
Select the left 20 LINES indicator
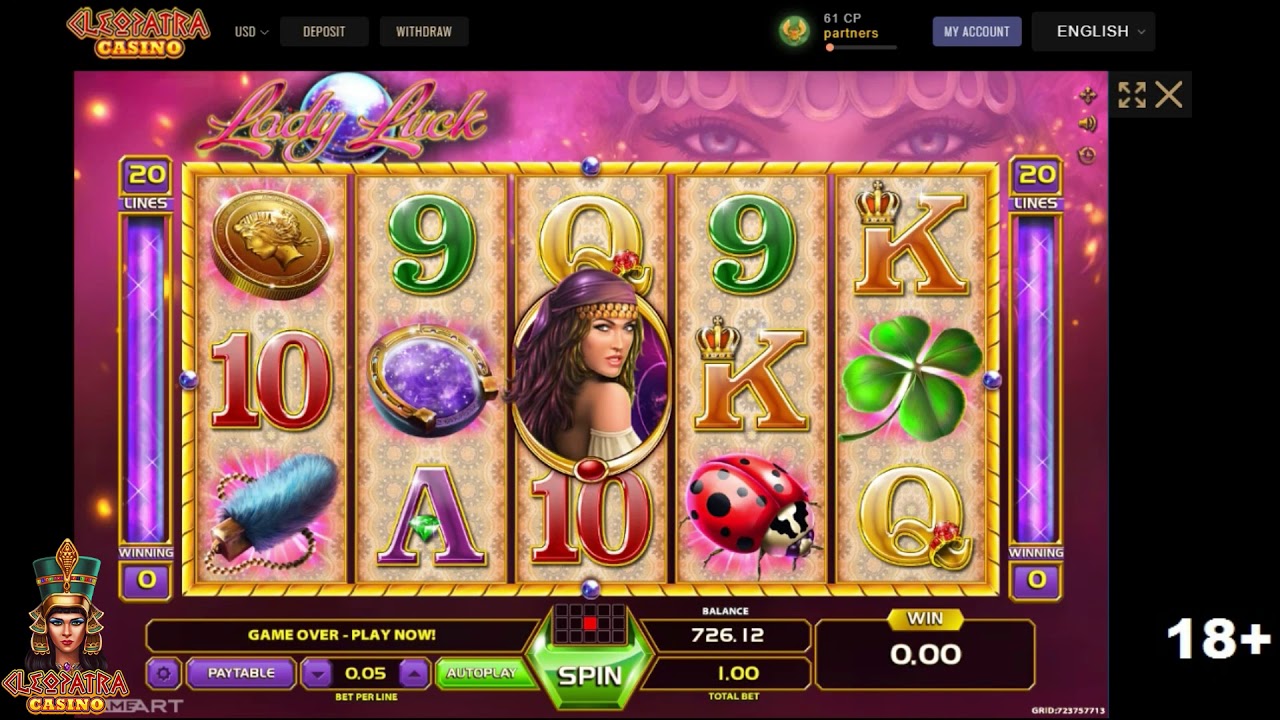click(146, 183)
